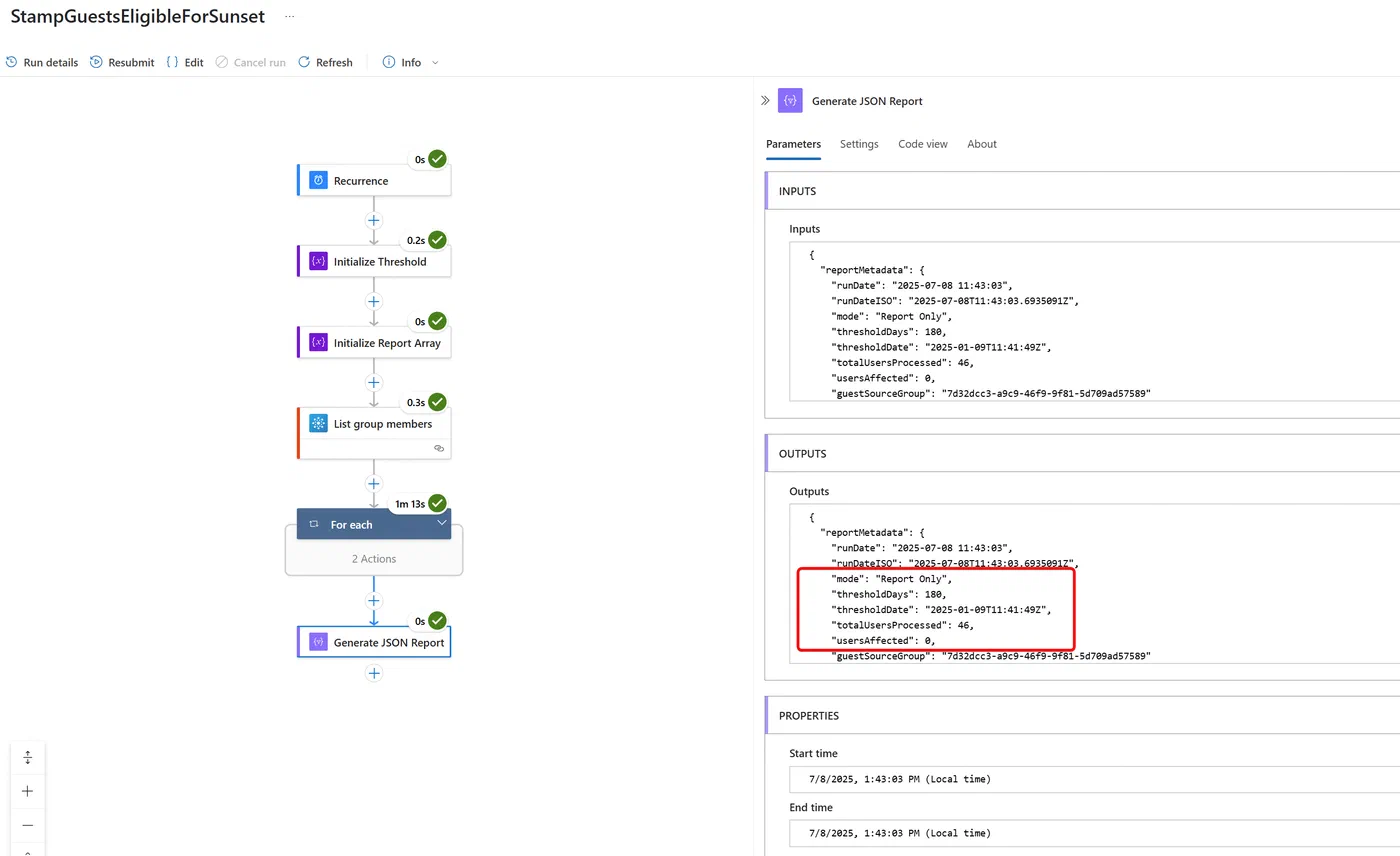Click the Inputs JSON code box
The height and width of the screenshot is (856, 1400).
pyautogui.click(x=1095, y=322)
